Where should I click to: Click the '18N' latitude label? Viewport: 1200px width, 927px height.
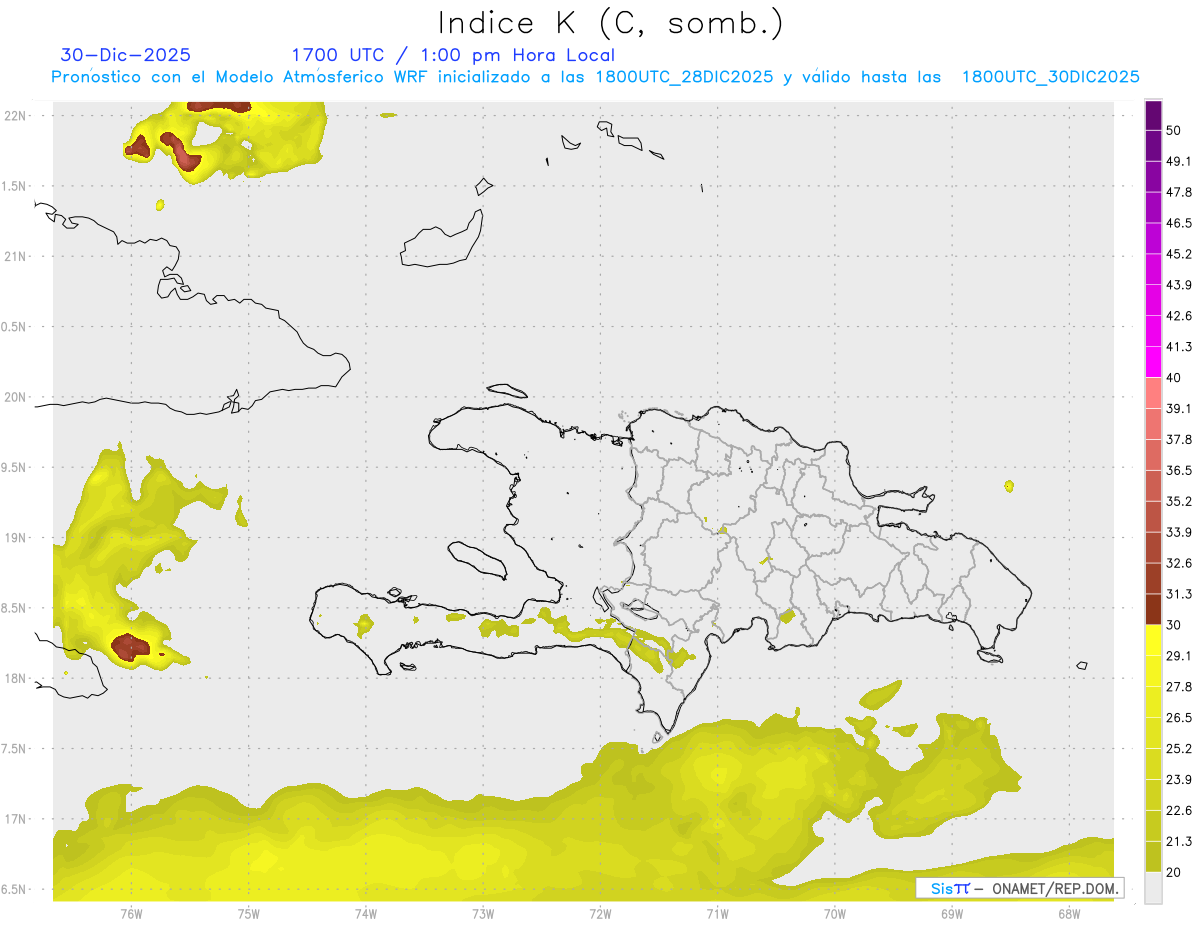(15, 678)
